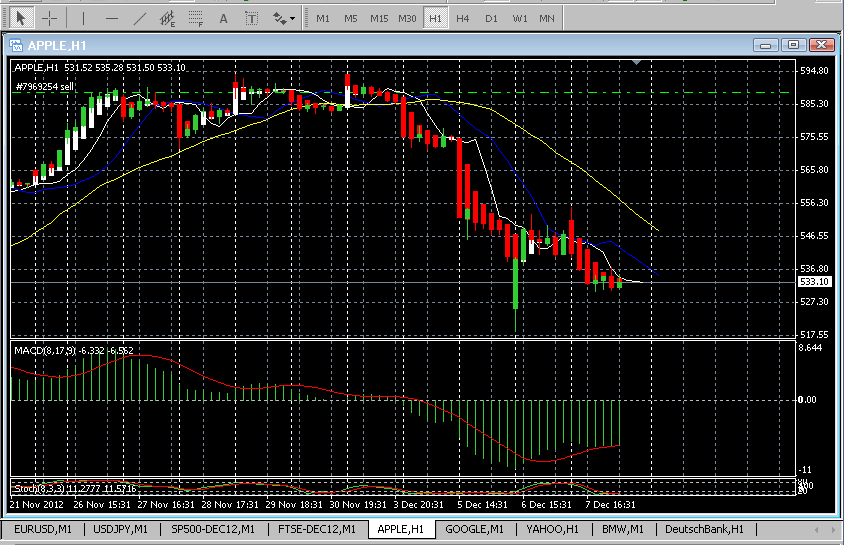Draw a vertical line tool
844x545 pixels.
(x=83, y=18)
